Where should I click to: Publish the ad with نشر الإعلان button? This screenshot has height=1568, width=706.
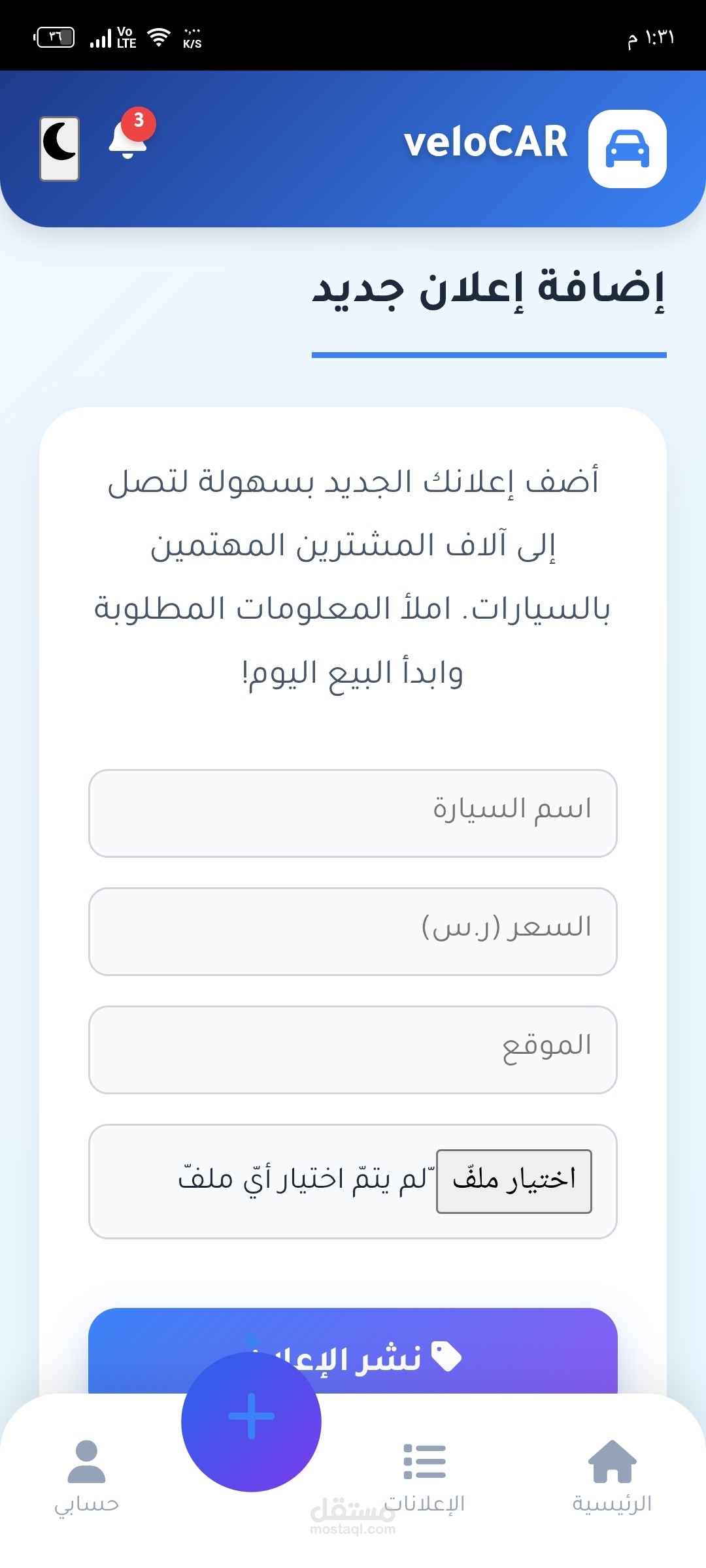click(x=353, y=1351)
